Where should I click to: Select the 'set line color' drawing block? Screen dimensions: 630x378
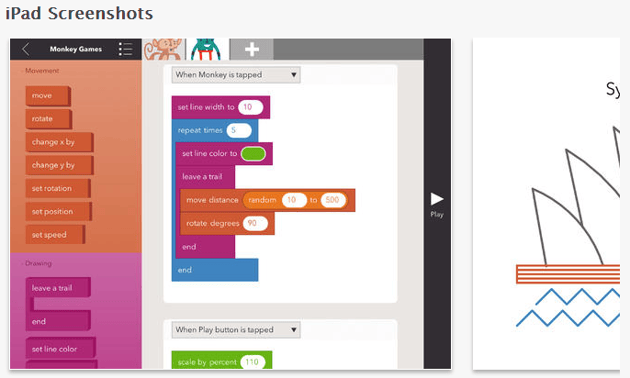click(x=61, y=348)
